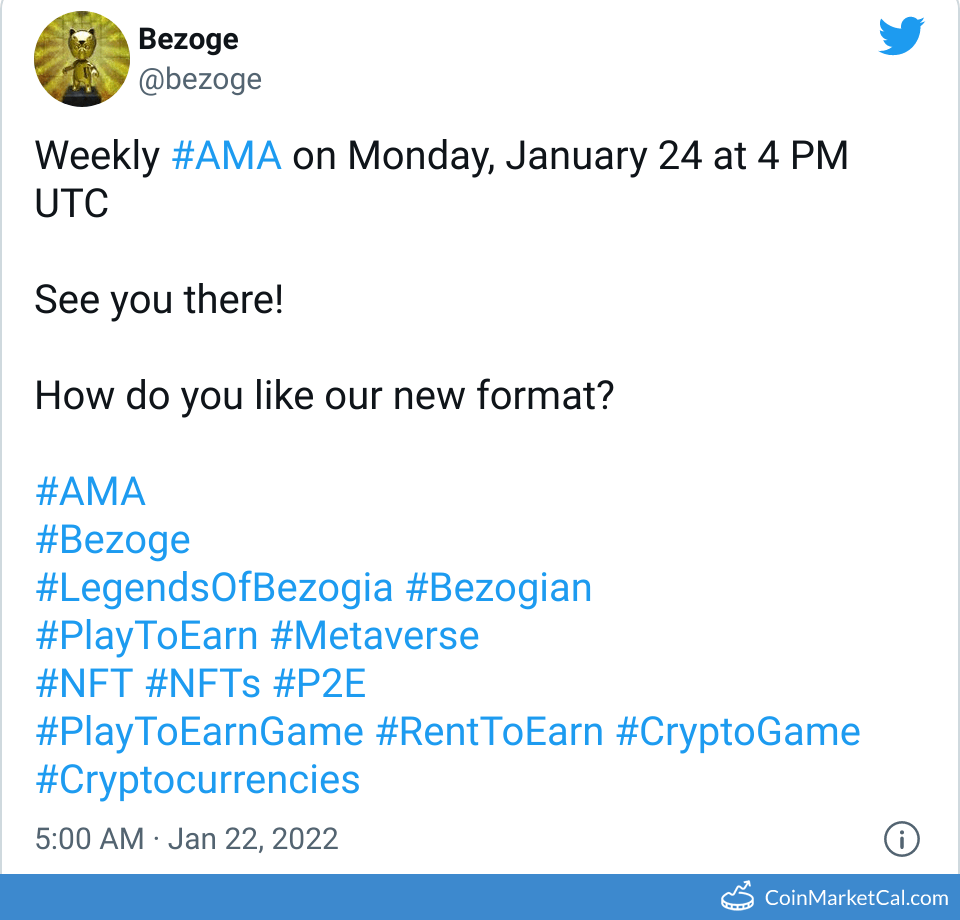Open the #Bezoge hashtag
Image resolution: width=960 pixels, height=920 pixels.
112,540
